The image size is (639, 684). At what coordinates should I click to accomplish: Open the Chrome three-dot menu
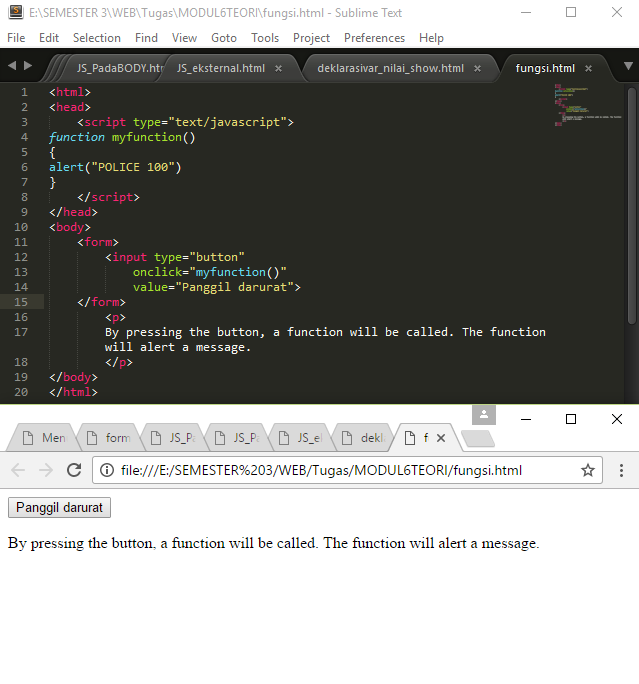point(621,470)
